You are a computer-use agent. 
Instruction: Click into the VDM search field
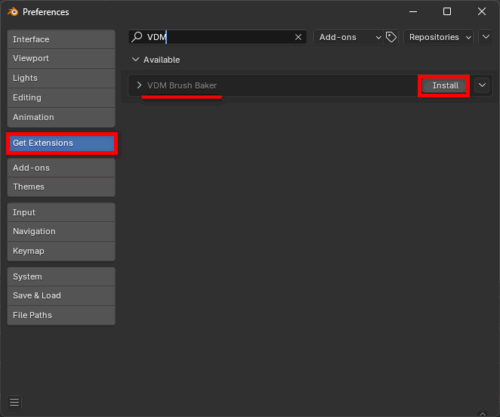point(218,37)
